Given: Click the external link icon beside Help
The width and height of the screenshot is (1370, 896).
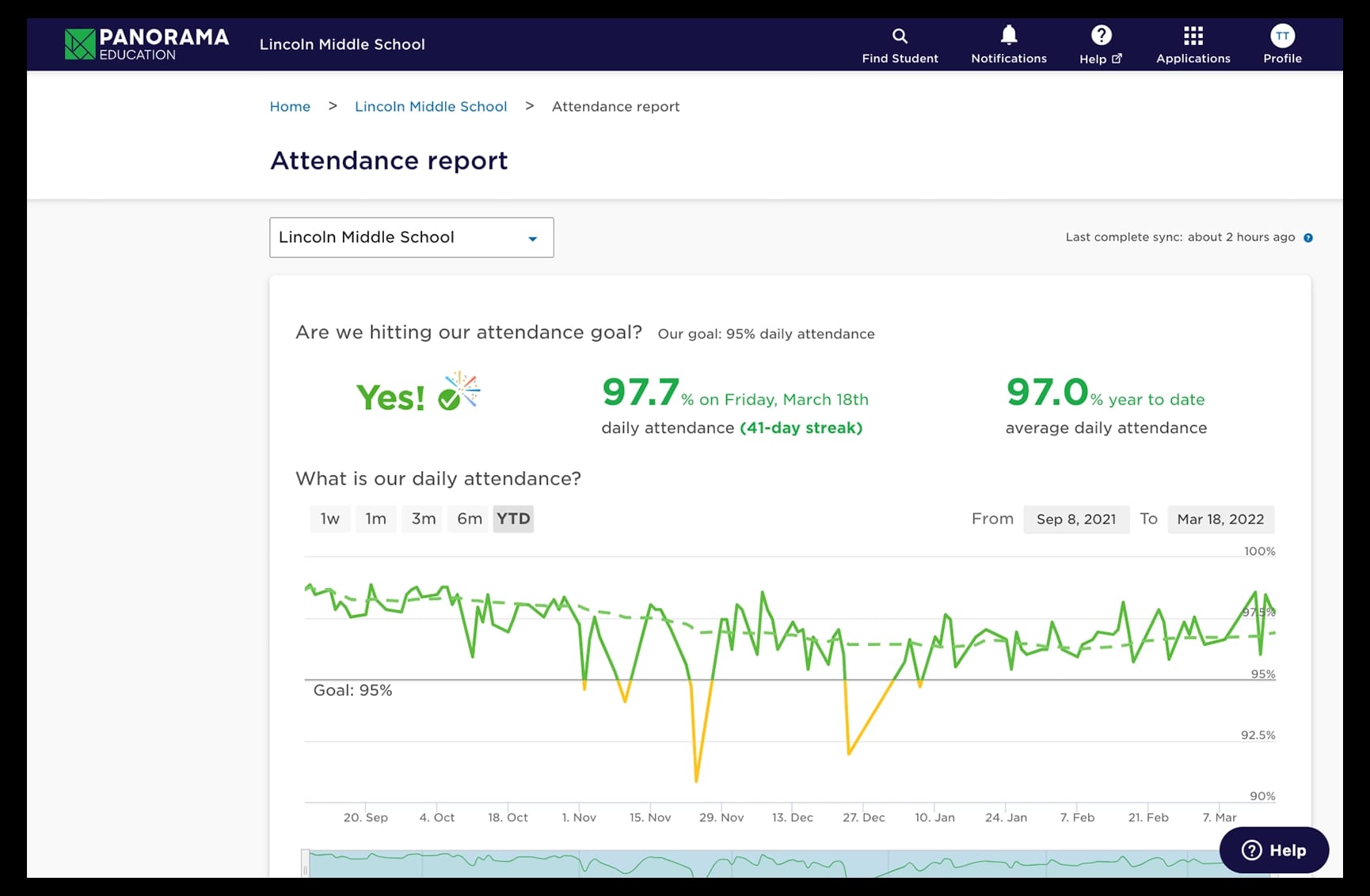Looking at the screenshot, I should pyautogui.click(x=1117, y=59).
